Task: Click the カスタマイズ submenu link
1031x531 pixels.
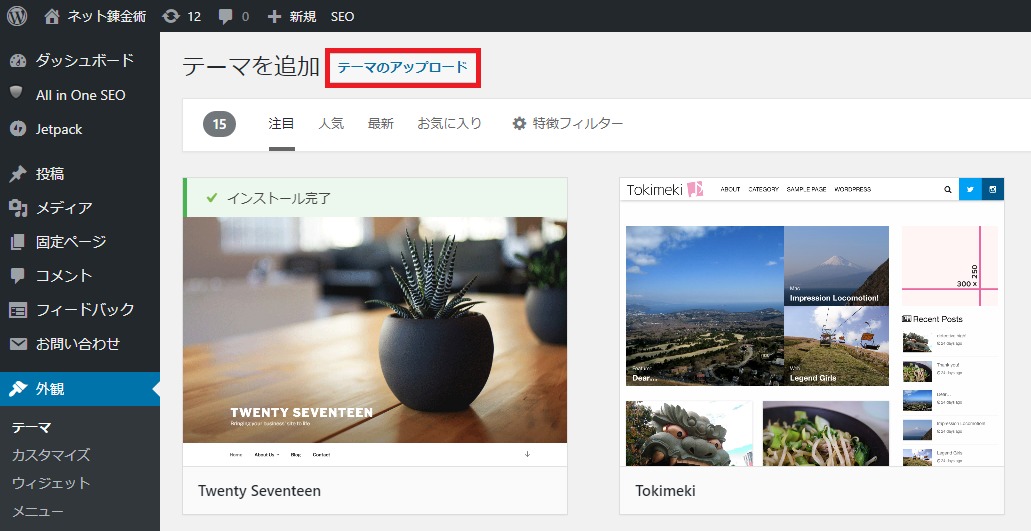Action: point(51,455)
